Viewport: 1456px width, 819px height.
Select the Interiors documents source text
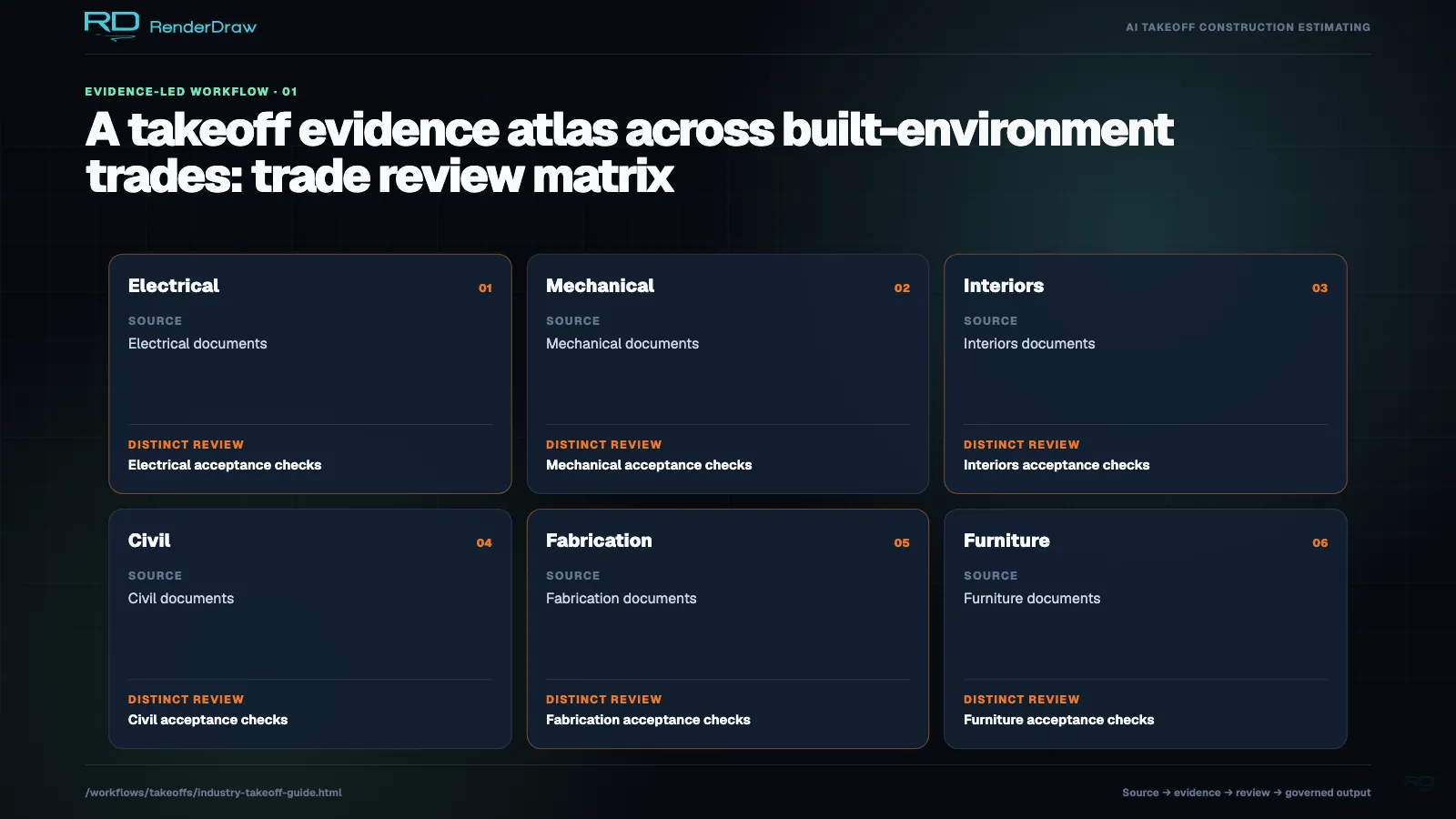[1029, 343]
